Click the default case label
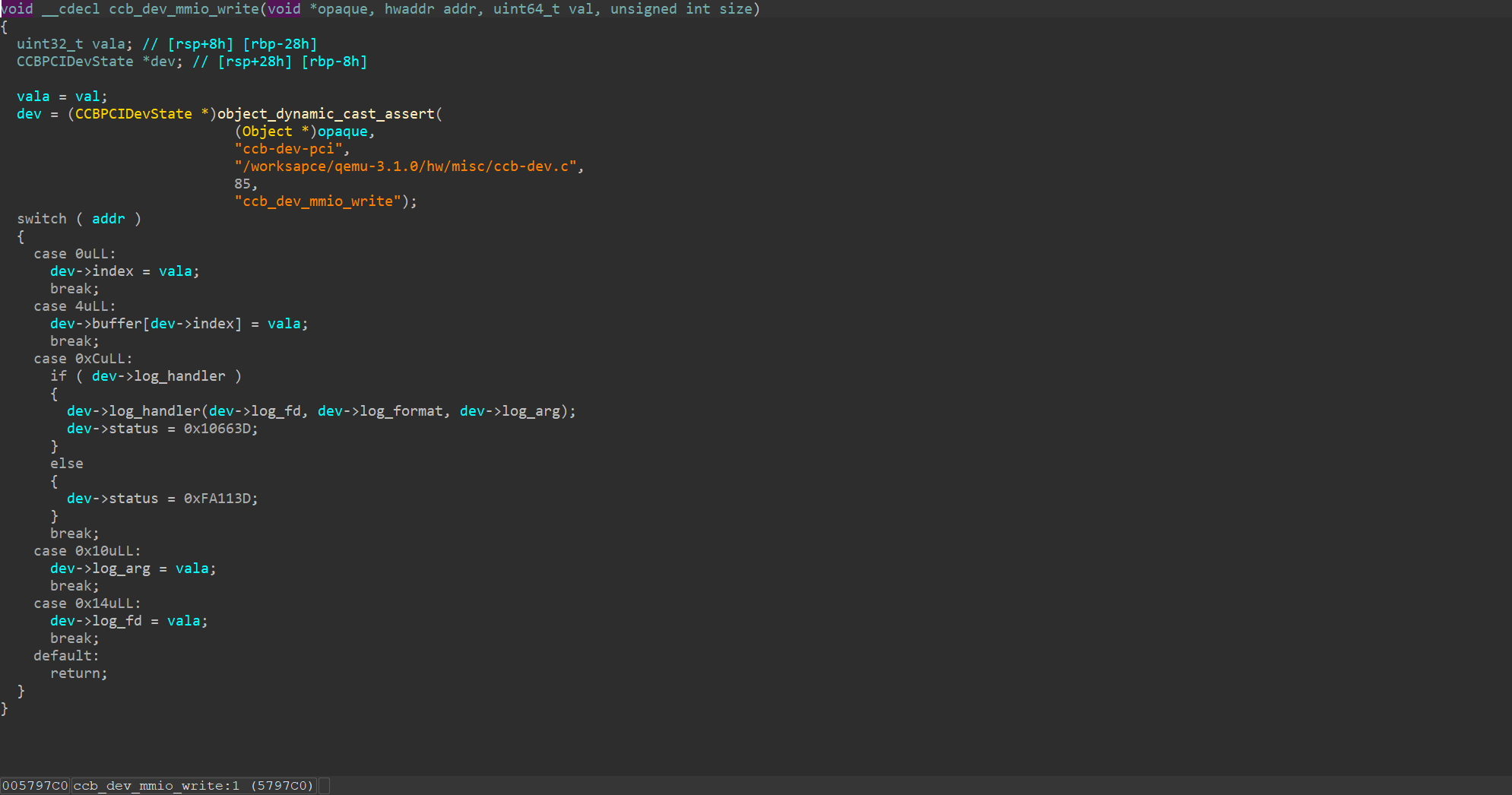Screen dimensions: 1512x795 [65, 656]
